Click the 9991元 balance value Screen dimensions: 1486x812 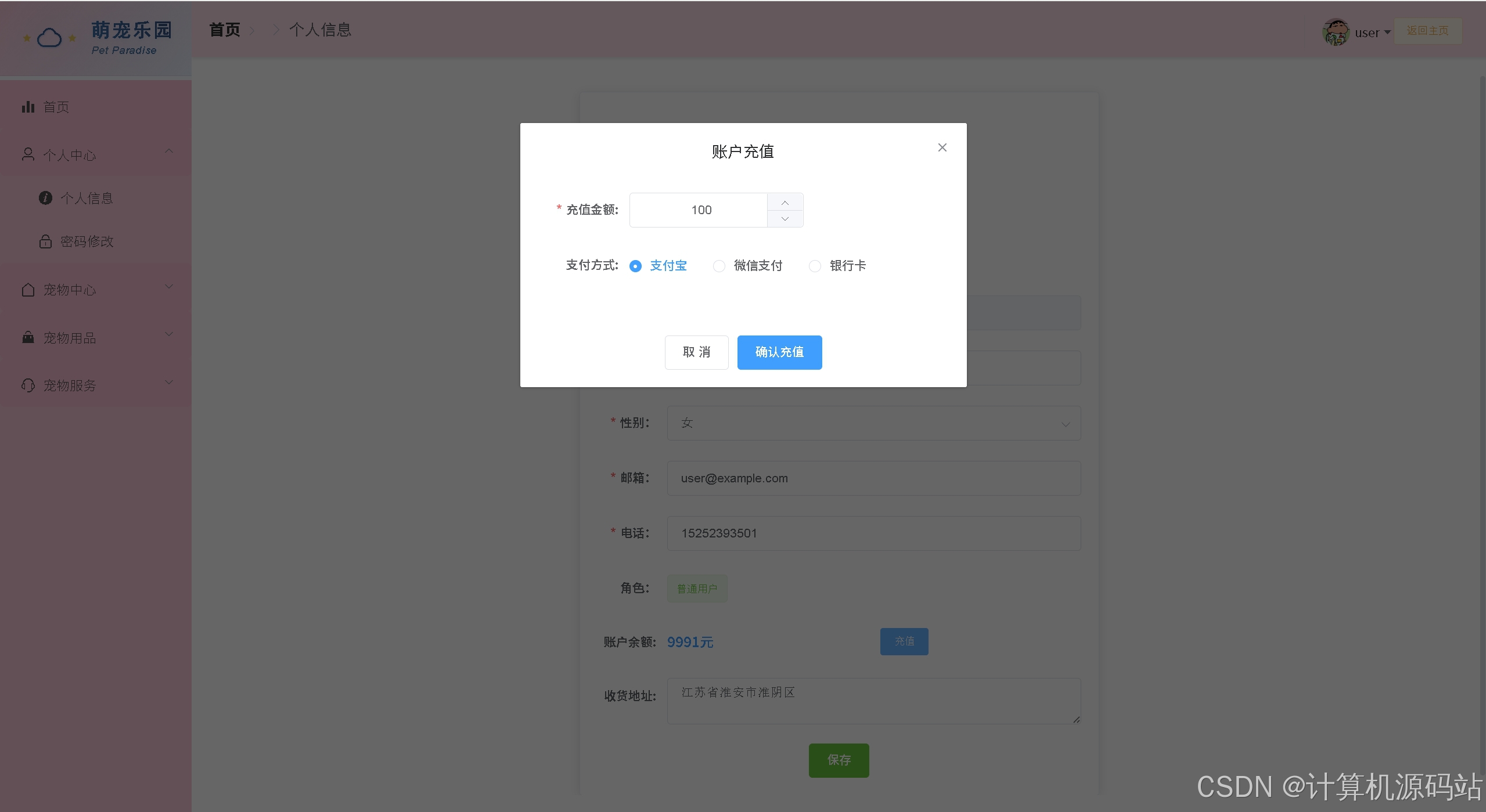690,642
